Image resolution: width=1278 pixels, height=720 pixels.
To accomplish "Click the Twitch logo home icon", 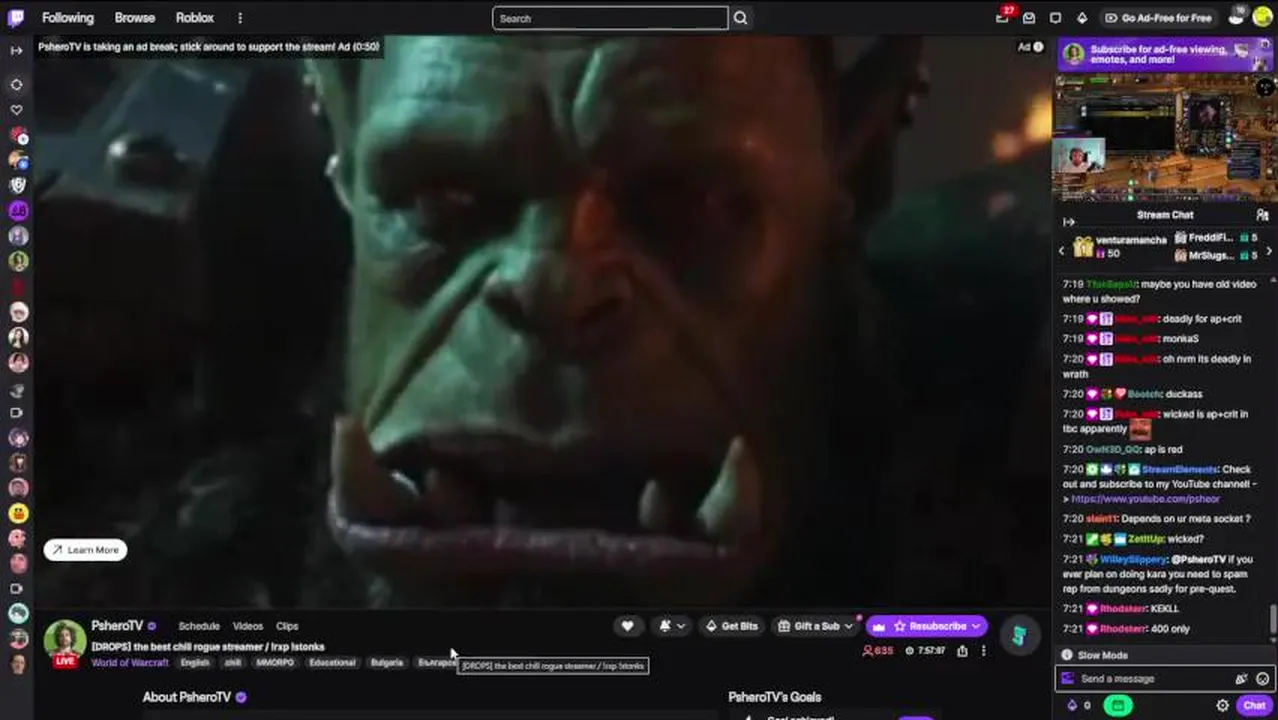I will coord(17,17).
